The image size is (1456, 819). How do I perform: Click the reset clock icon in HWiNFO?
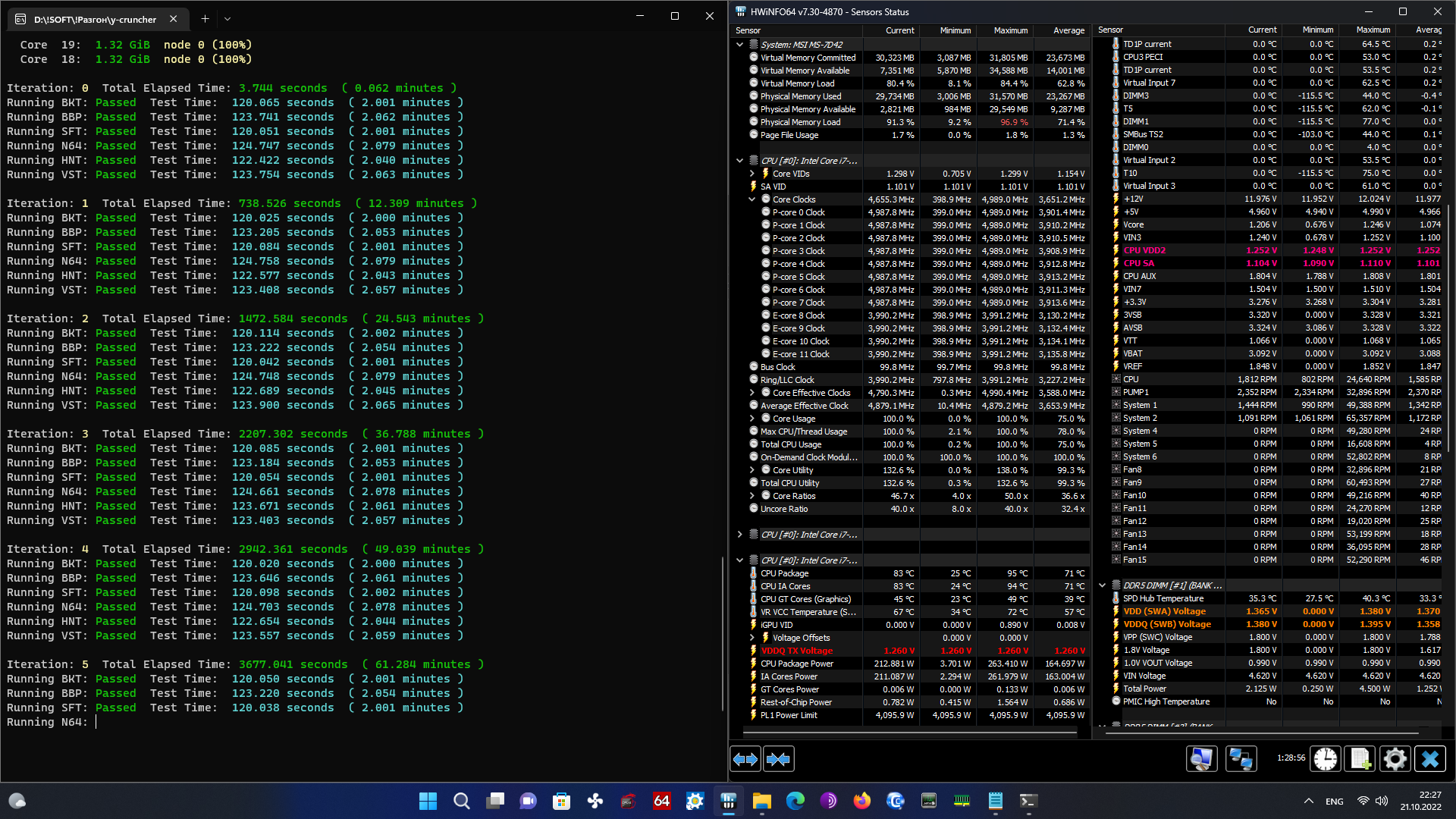coord(1325,759)
